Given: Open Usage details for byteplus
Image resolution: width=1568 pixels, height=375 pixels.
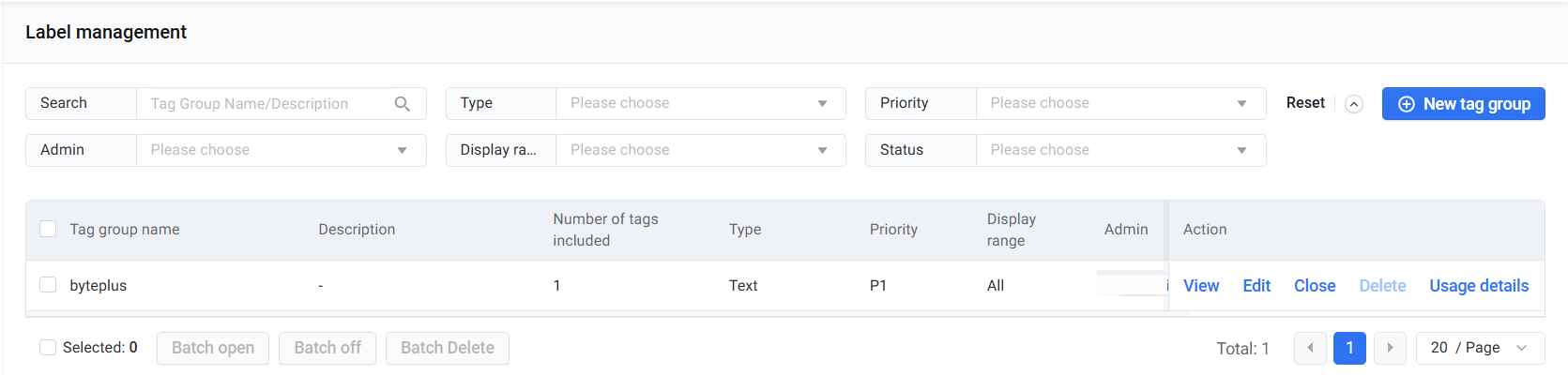Looking at the screenshot, I should click(1479, 286).
